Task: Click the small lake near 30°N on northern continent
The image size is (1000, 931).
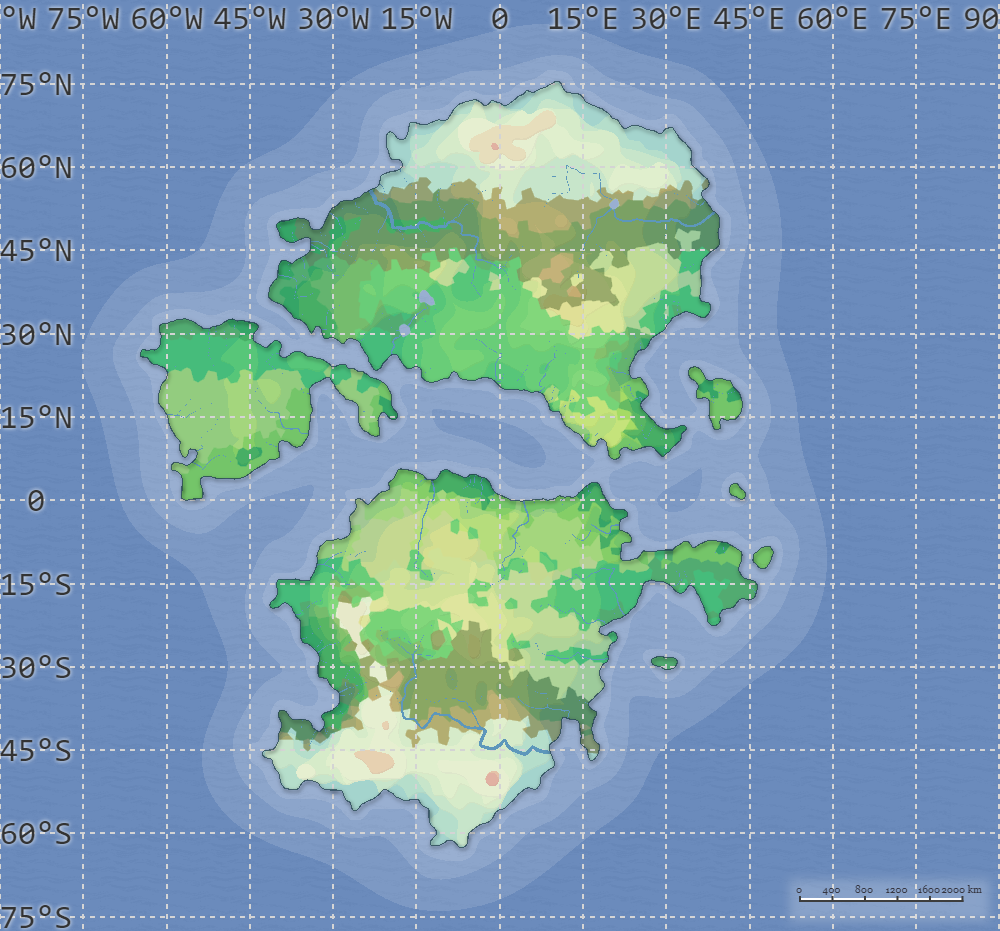Action: point(404,329)
